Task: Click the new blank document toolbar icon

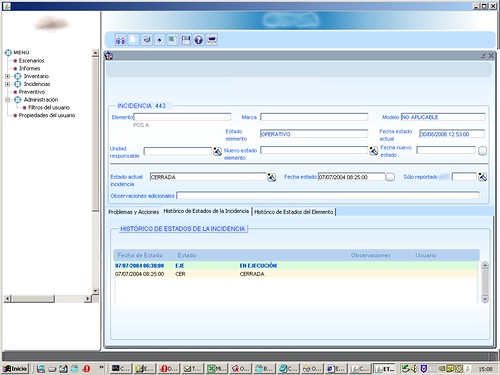Action: tap(133, 40)
